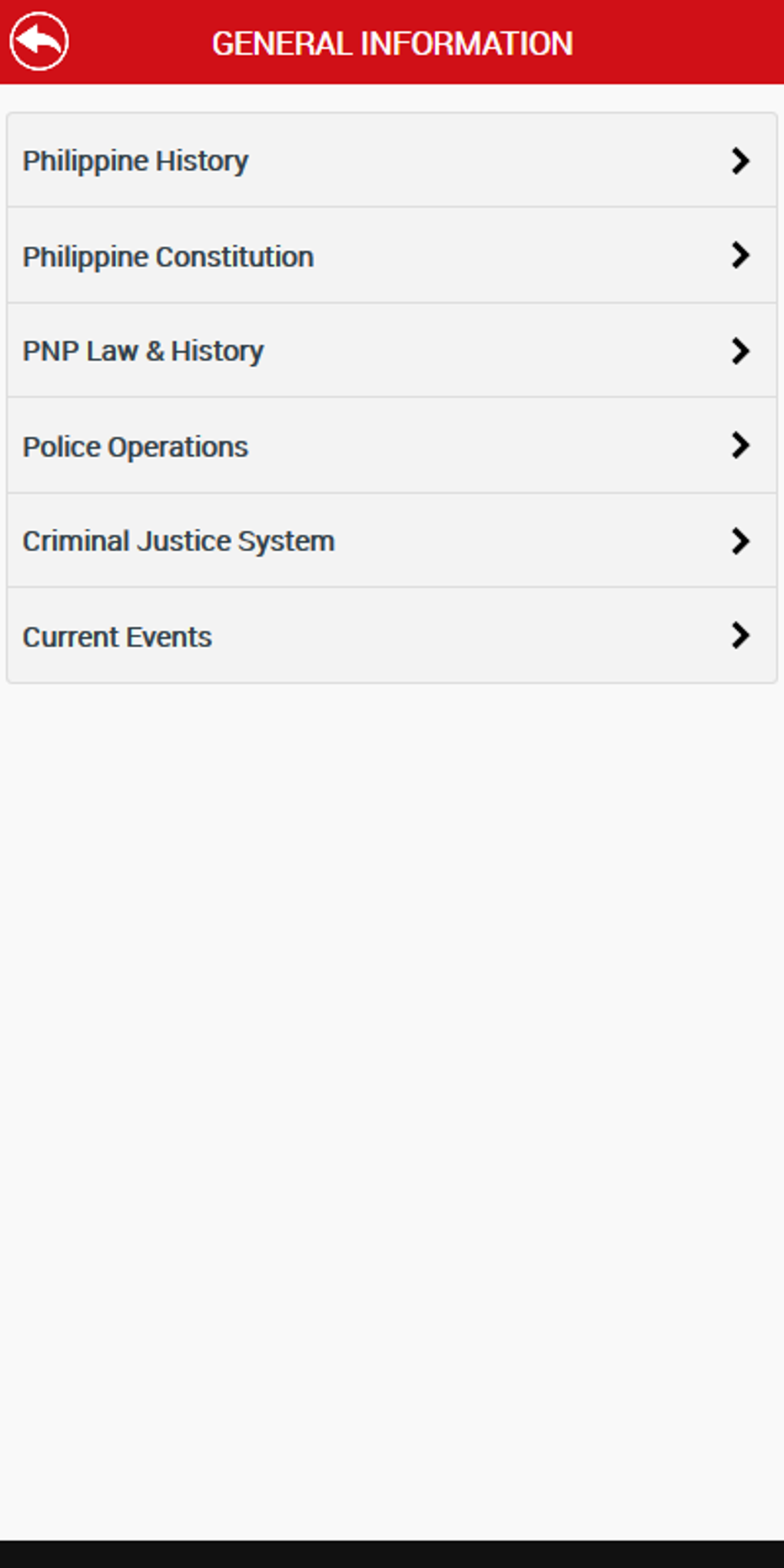Expand Criminal Justice System chevron
This screenshot has width=784, height=1568.
[740, 540]
